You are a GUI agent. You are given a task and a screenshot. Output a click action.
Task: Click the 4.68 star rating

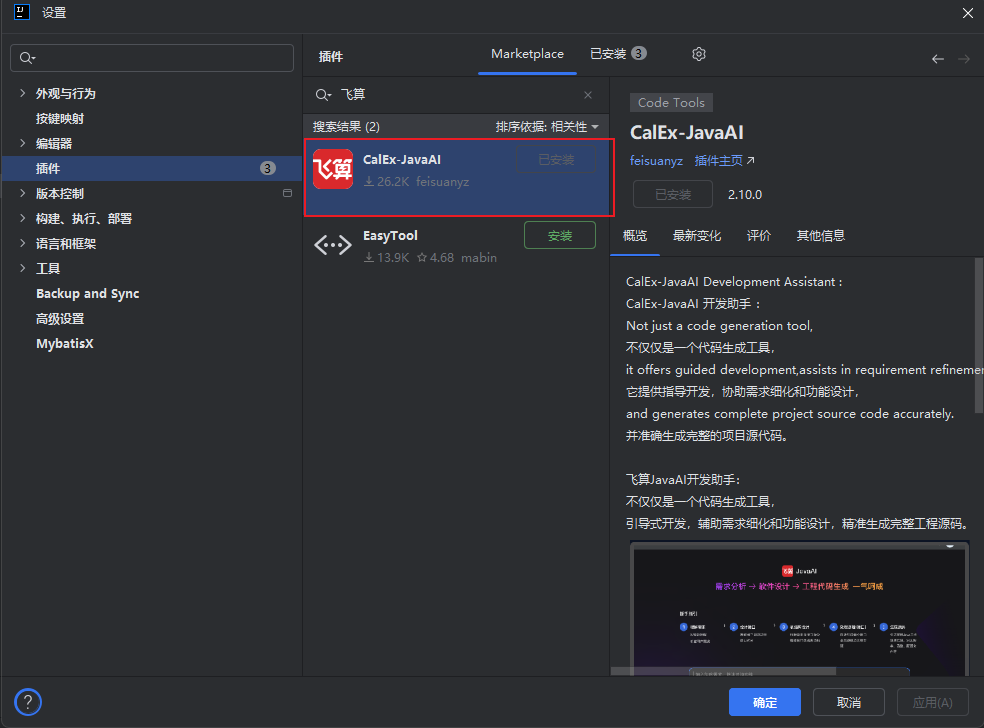[x=435, y=257]
